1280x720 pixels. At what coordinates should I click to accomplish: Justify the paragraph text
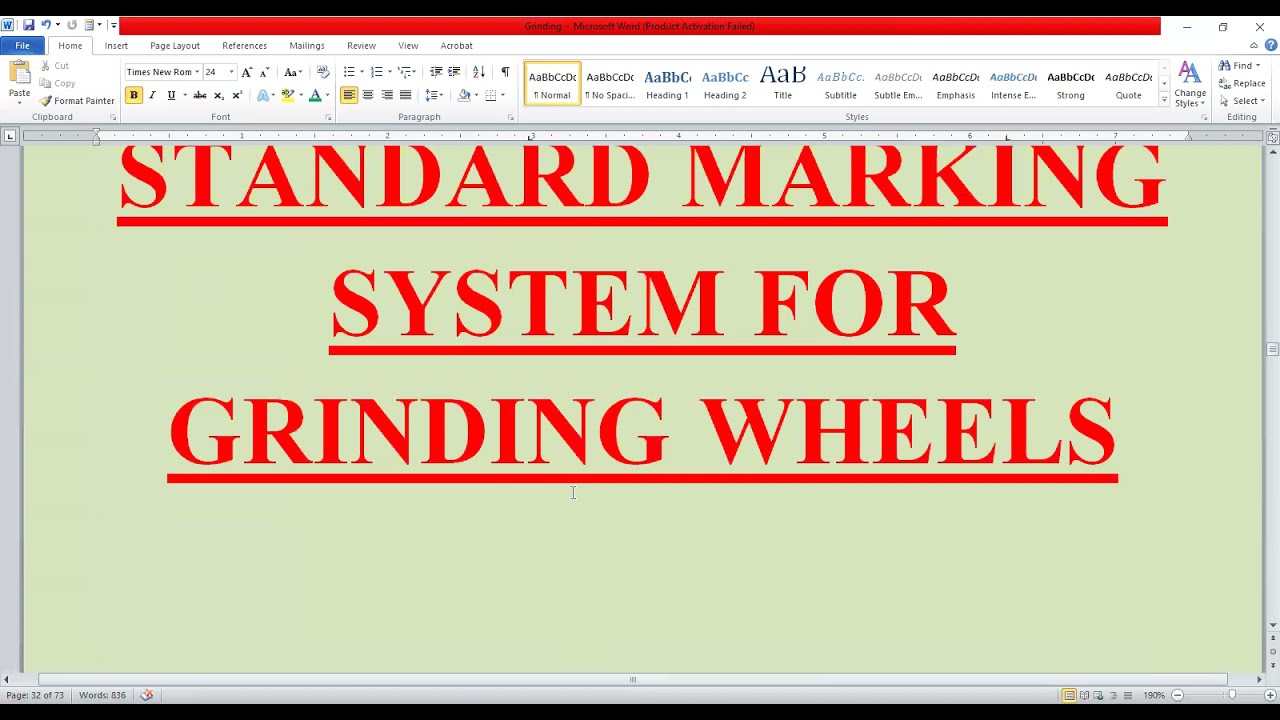405,95
